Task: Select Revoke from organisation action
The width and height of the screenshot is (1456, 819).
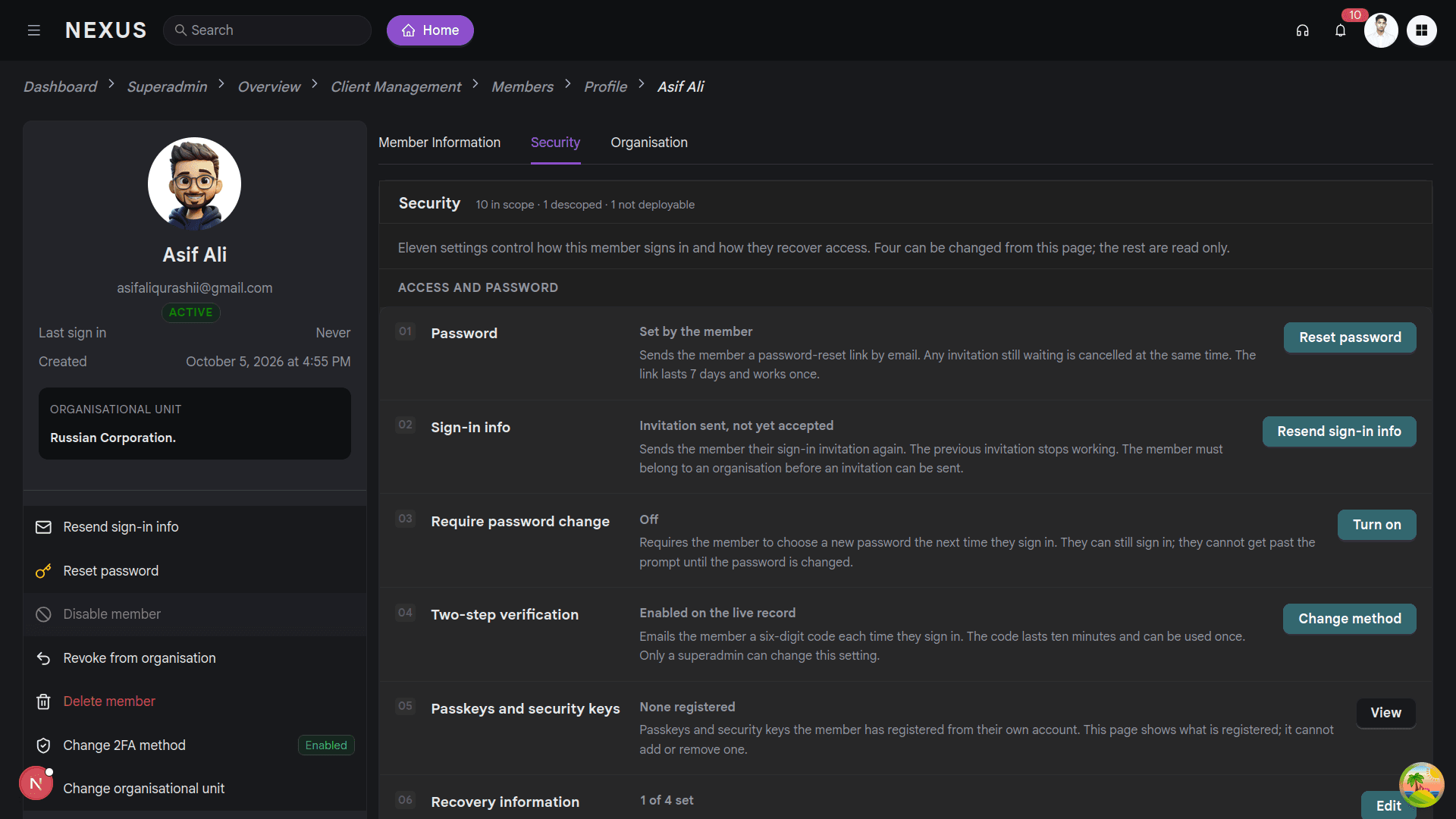Action: coord(195,658)
